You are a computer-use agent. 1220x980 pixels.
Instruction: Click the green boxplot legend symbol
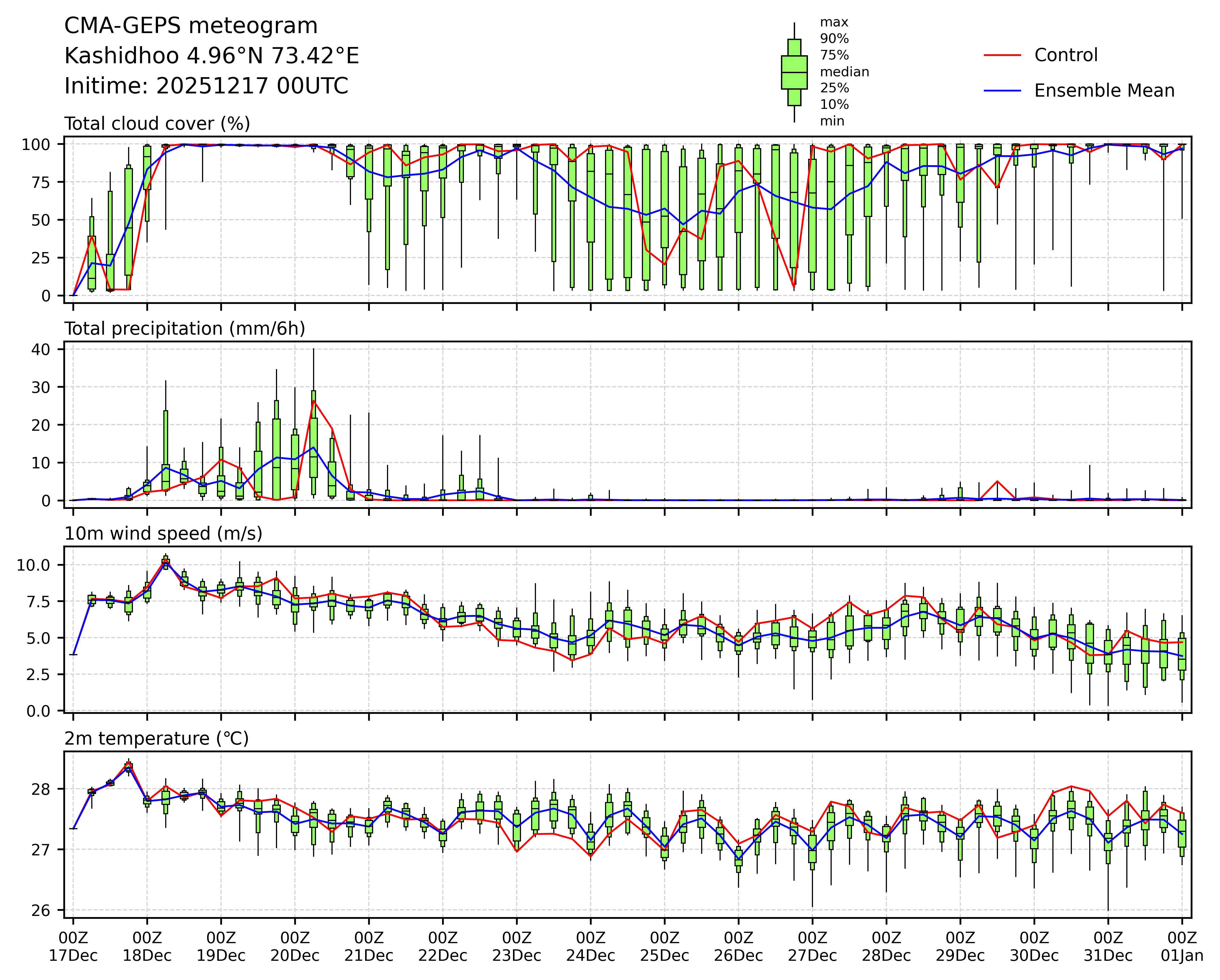pyautogui.click(x=794, y=72)
